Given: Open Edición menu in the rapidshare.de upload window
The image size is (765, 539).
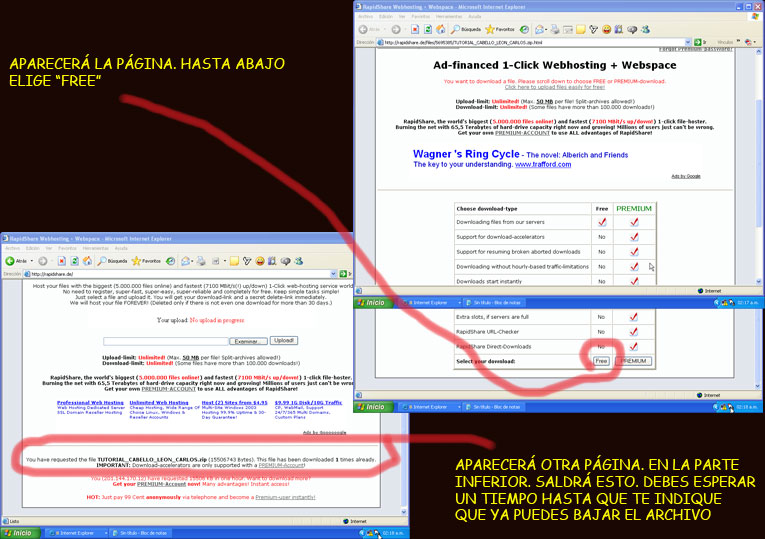Looking at the screenshot, I should [x=33, y=248].
